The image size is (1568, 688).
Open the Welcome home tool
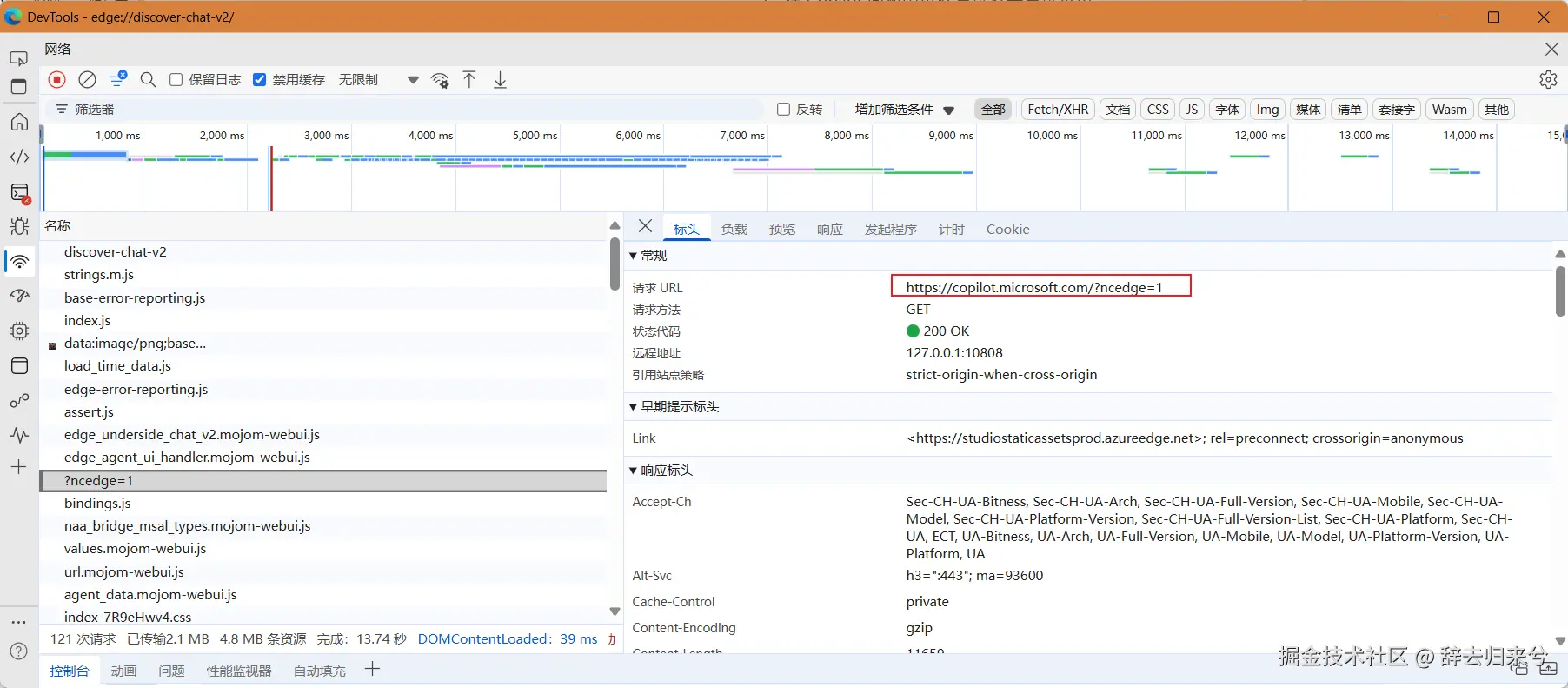point(19,122)
